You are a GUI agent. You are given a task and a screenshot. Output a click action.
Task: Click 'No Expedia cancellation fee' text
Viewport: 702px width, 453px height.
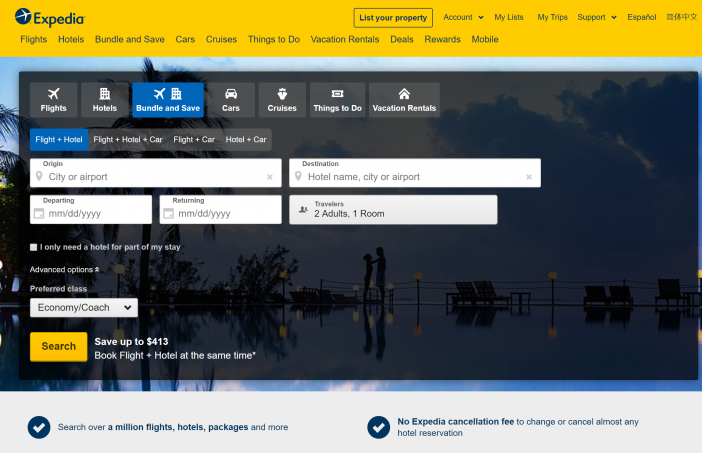[x=456, y=422]
